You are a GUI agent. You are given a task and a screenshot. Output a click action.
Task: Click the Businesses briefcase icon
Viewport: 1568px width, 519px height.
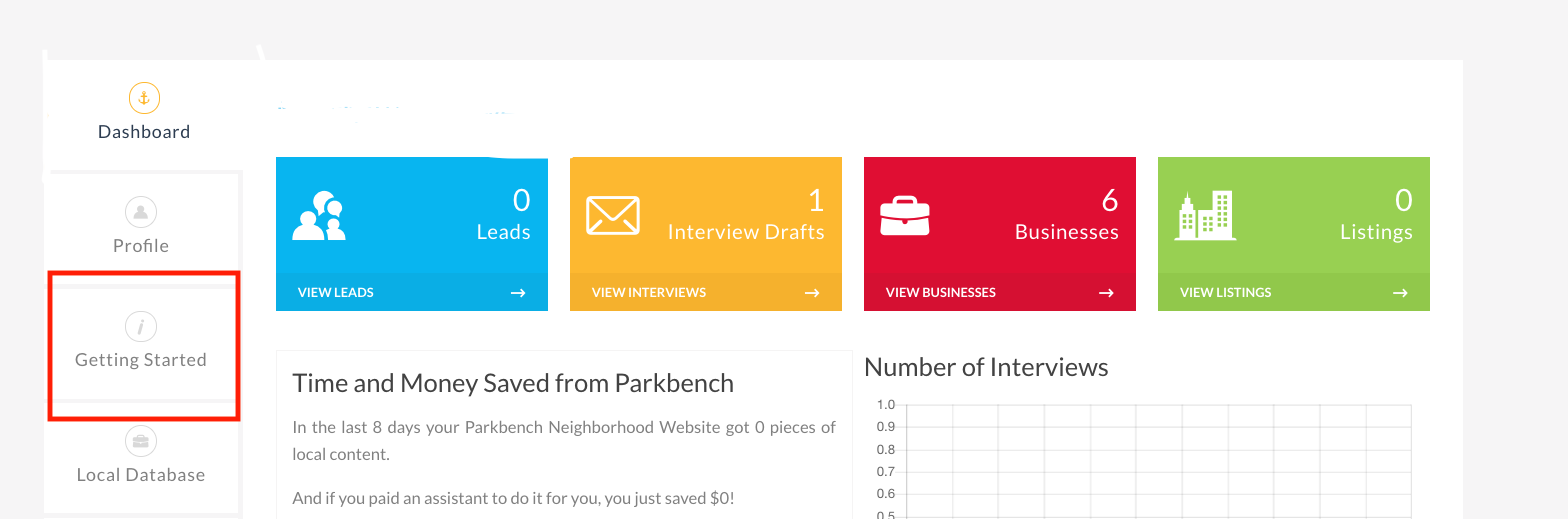coord(905,215)
